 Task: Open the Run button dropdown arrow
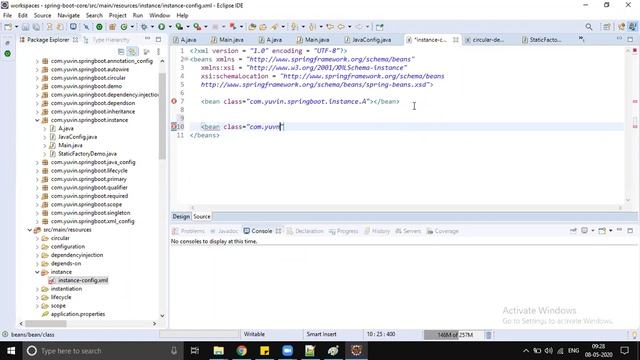[x=170, y=27]
